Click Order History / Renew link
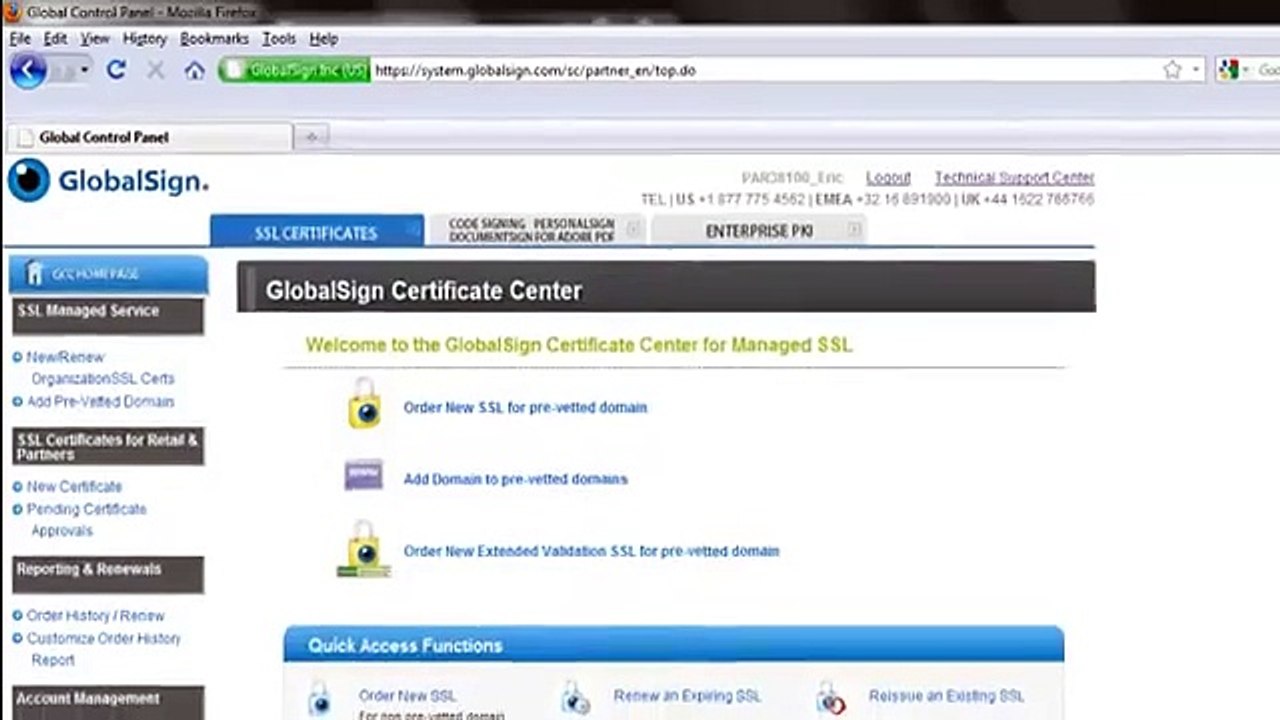 pyautogui.click(x=95, y=616)
